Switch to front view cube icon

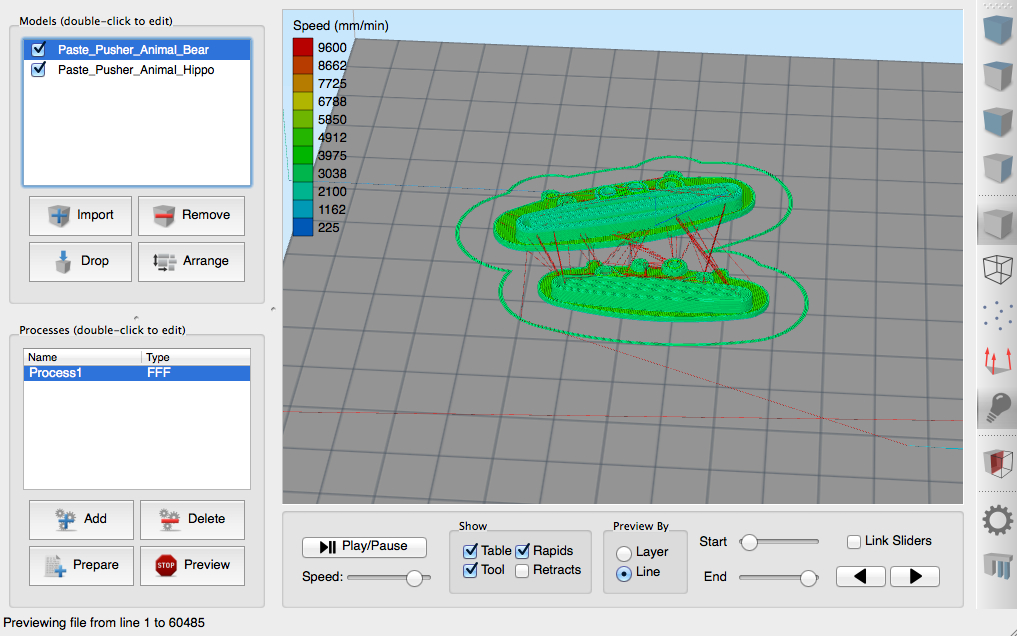(x=997, y=121)
